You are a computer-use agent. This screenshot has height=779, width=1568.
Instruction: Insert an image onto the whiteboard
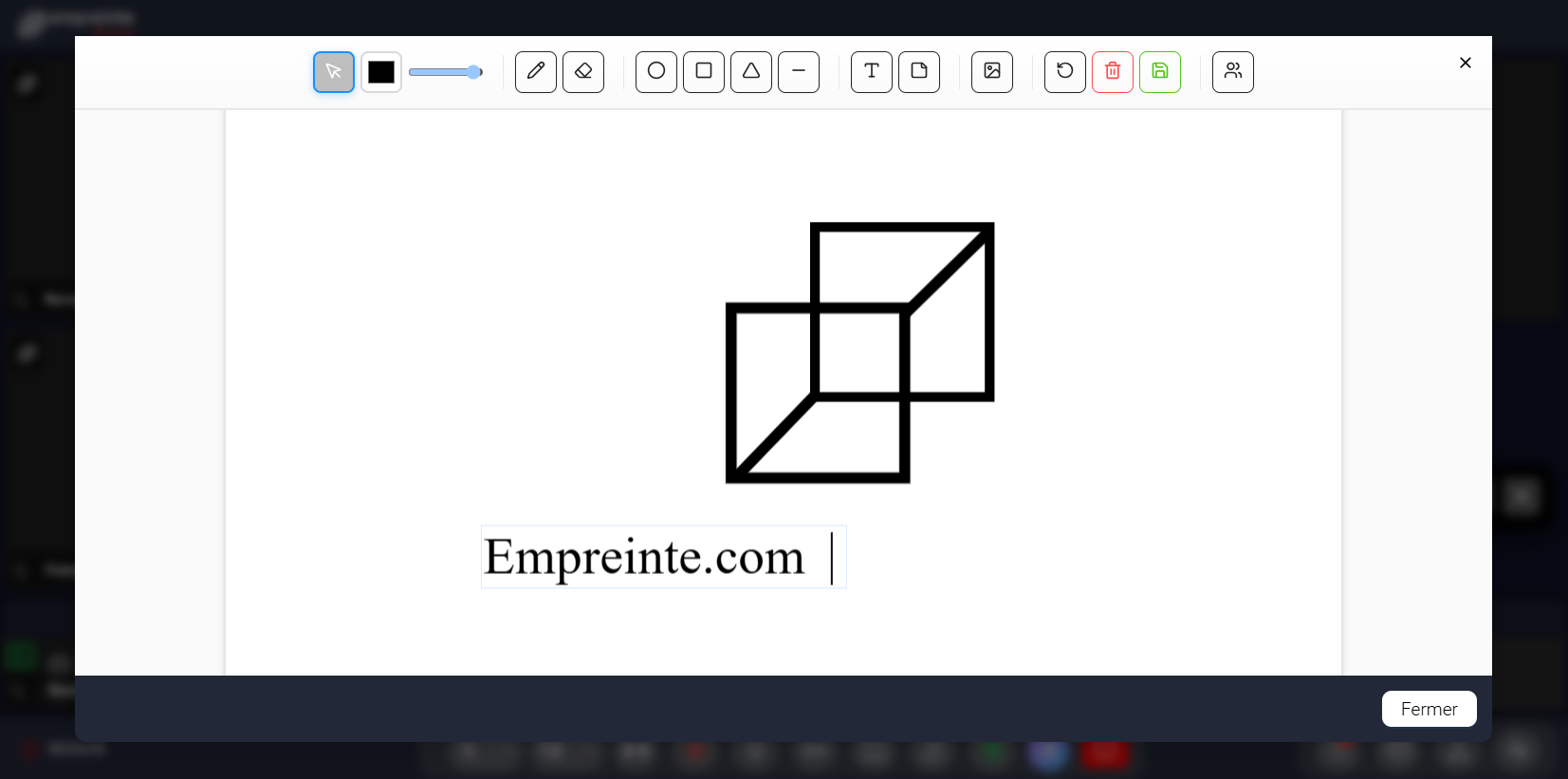[x=992, y=72]
